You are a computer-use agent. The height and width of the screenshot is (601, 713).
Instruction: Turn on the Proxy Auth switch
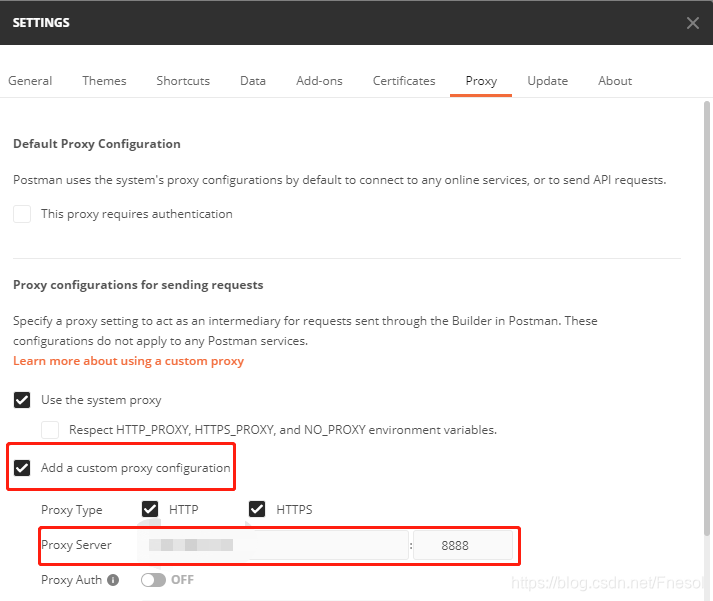click(153, 580)
